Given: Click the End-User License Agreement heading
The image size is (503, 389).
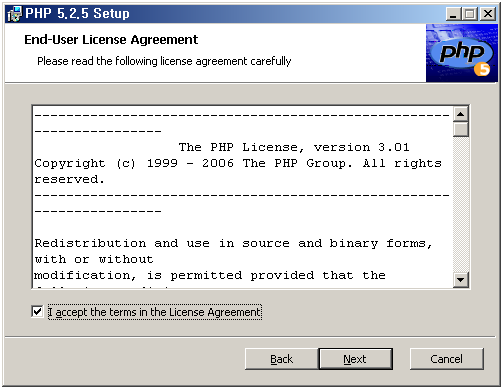Looking at the screenshot, I should click(111, 40).
